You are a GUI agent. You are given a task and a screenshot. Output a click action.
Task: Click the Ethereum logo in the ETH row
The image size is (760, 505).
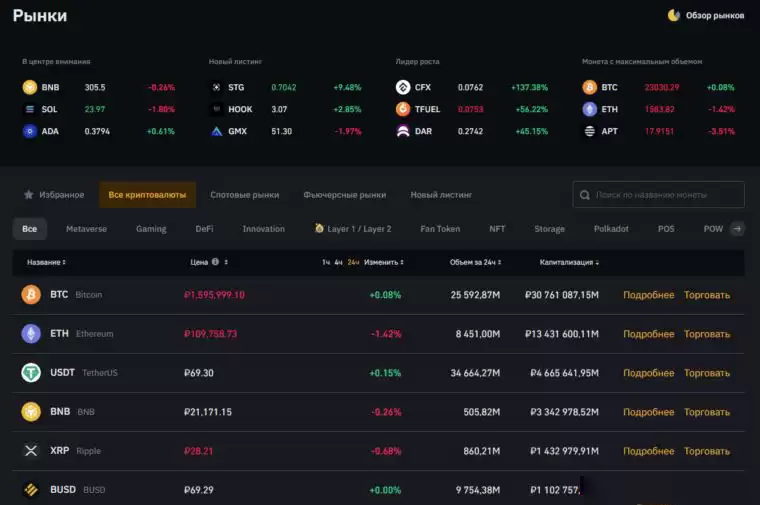click(31, 334)
